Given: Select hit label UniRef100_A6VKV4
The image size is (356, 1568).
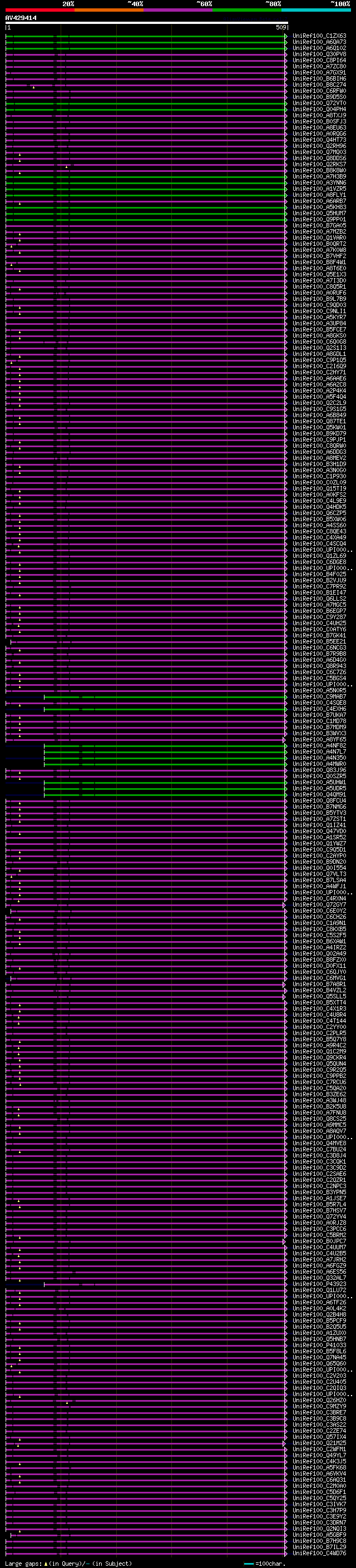Looking at the screenshot, I should [319, 1473].
